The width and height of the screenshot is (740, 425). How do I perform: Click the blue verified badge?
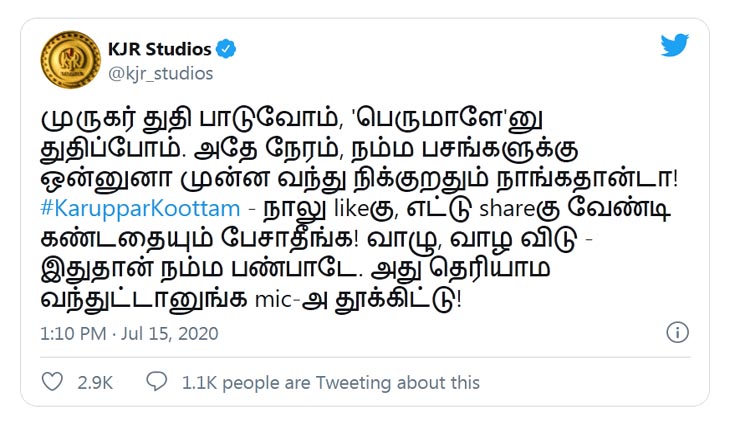(x=228, y=49)
